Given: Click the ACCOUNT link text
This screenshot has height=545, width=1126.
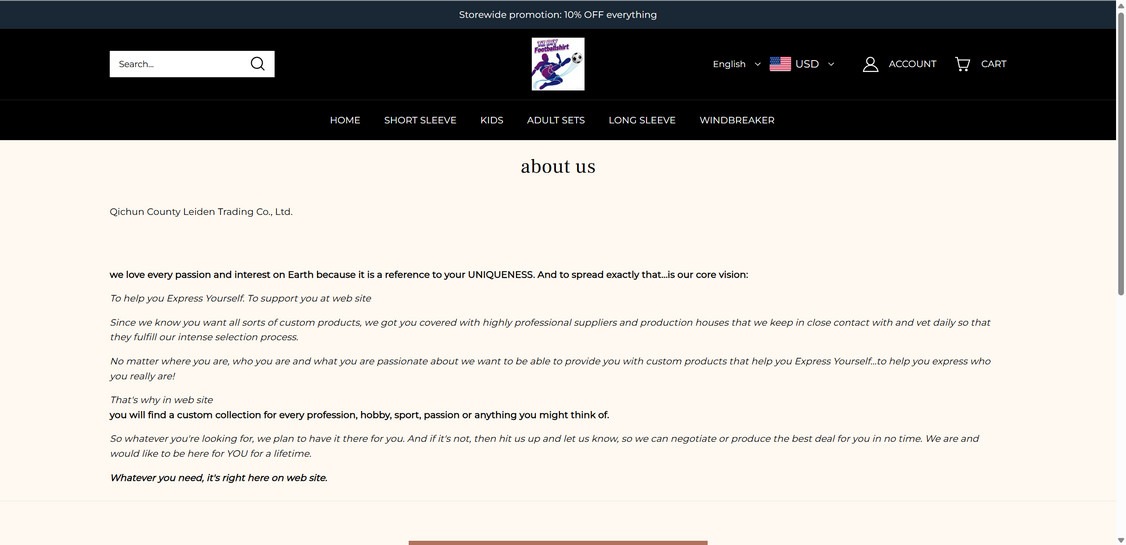Looking at the screenshot, I should [912, 64].
